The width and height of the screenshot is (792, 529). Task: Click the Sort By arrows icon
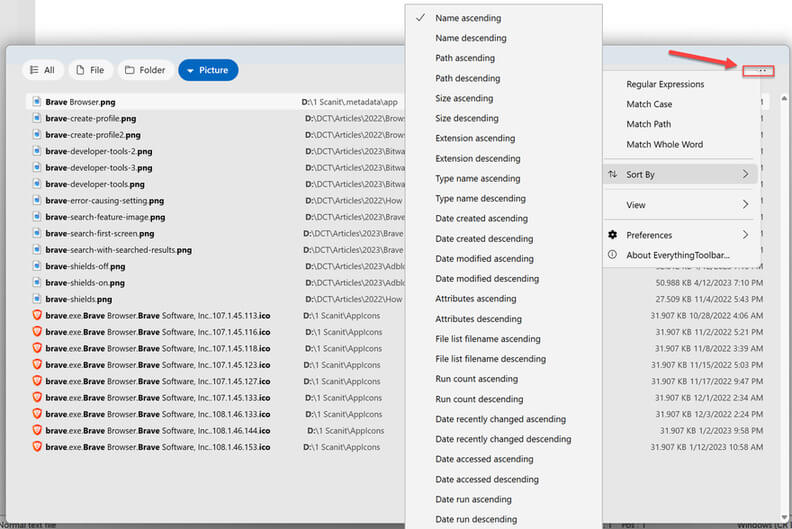point(613,174)
